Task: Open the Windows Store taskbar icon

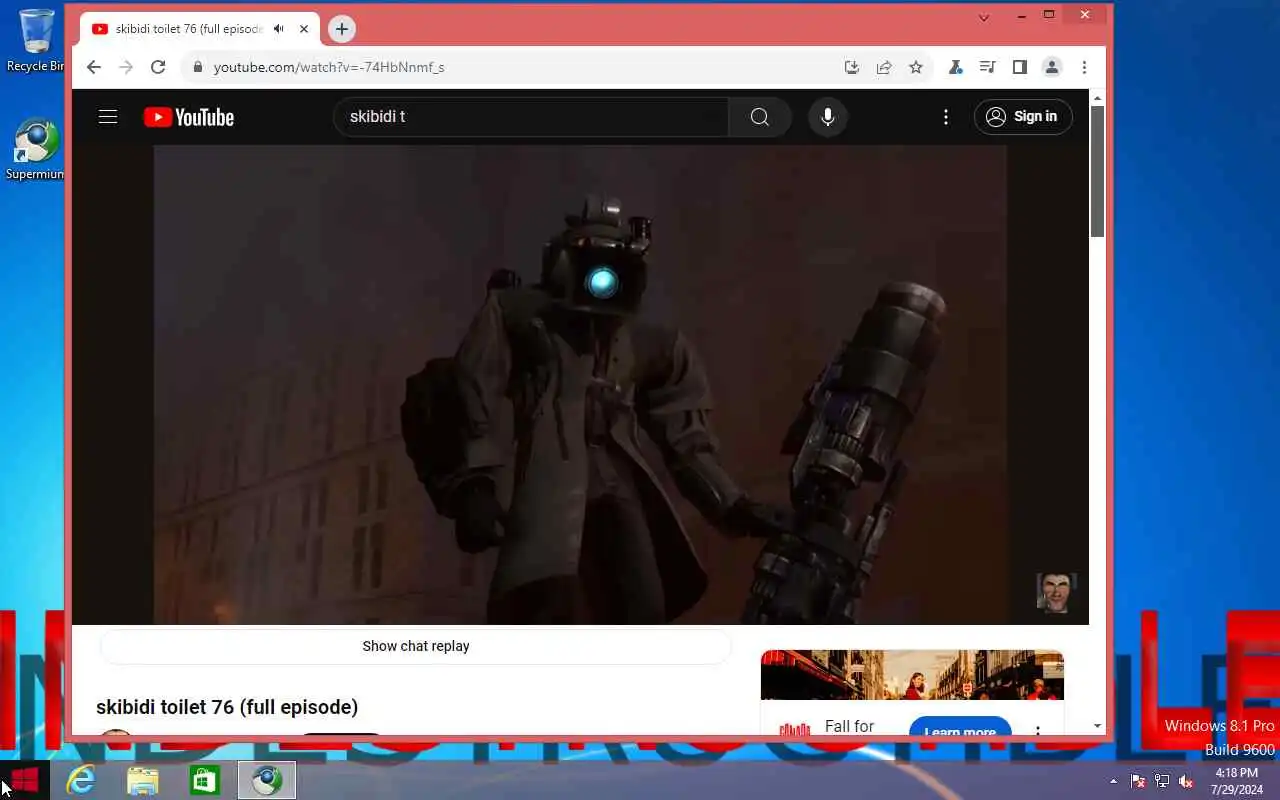Action: tap(205, 780)
